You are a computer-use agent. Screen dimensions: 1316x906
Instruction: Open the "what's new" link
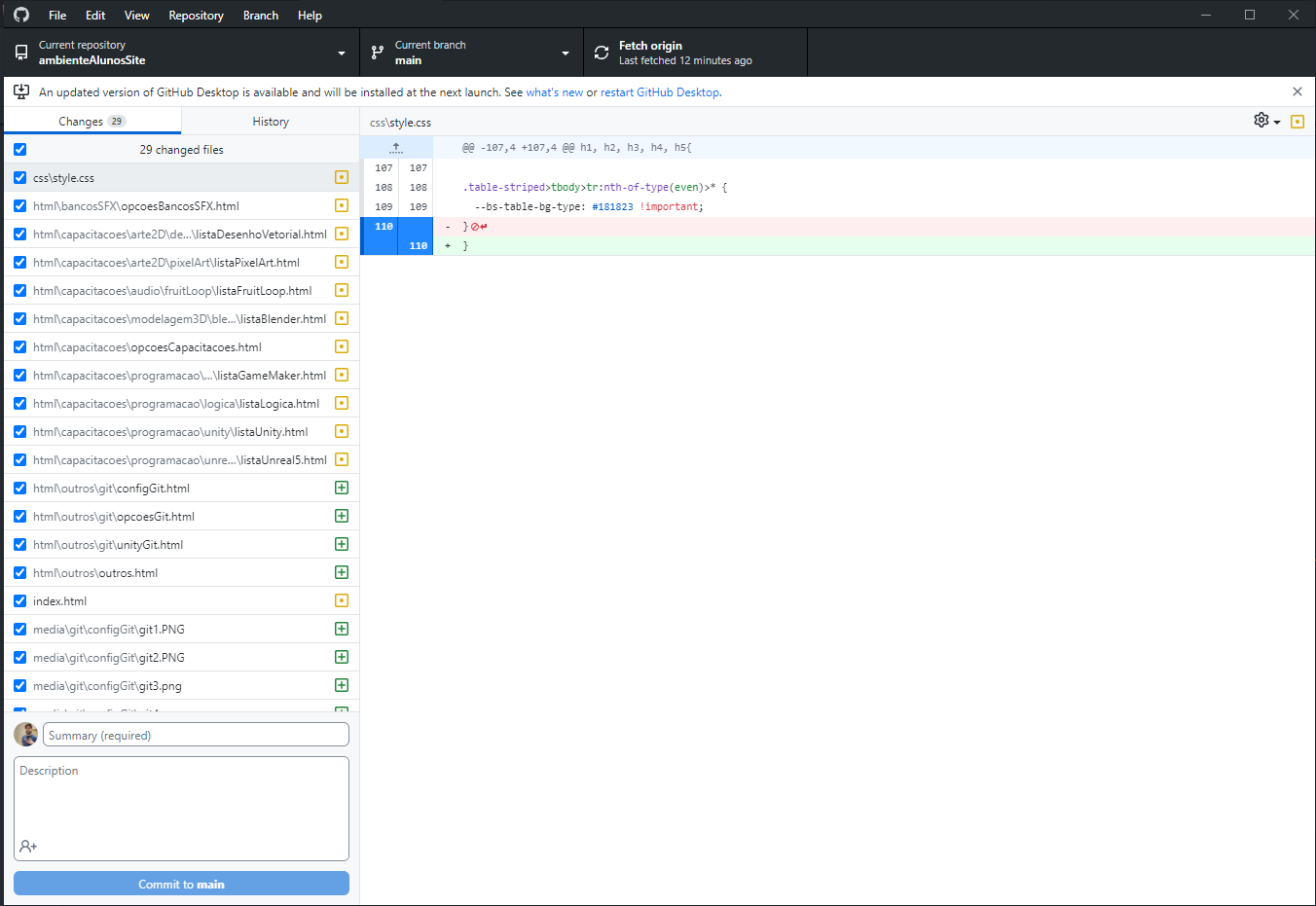(554, 92)
